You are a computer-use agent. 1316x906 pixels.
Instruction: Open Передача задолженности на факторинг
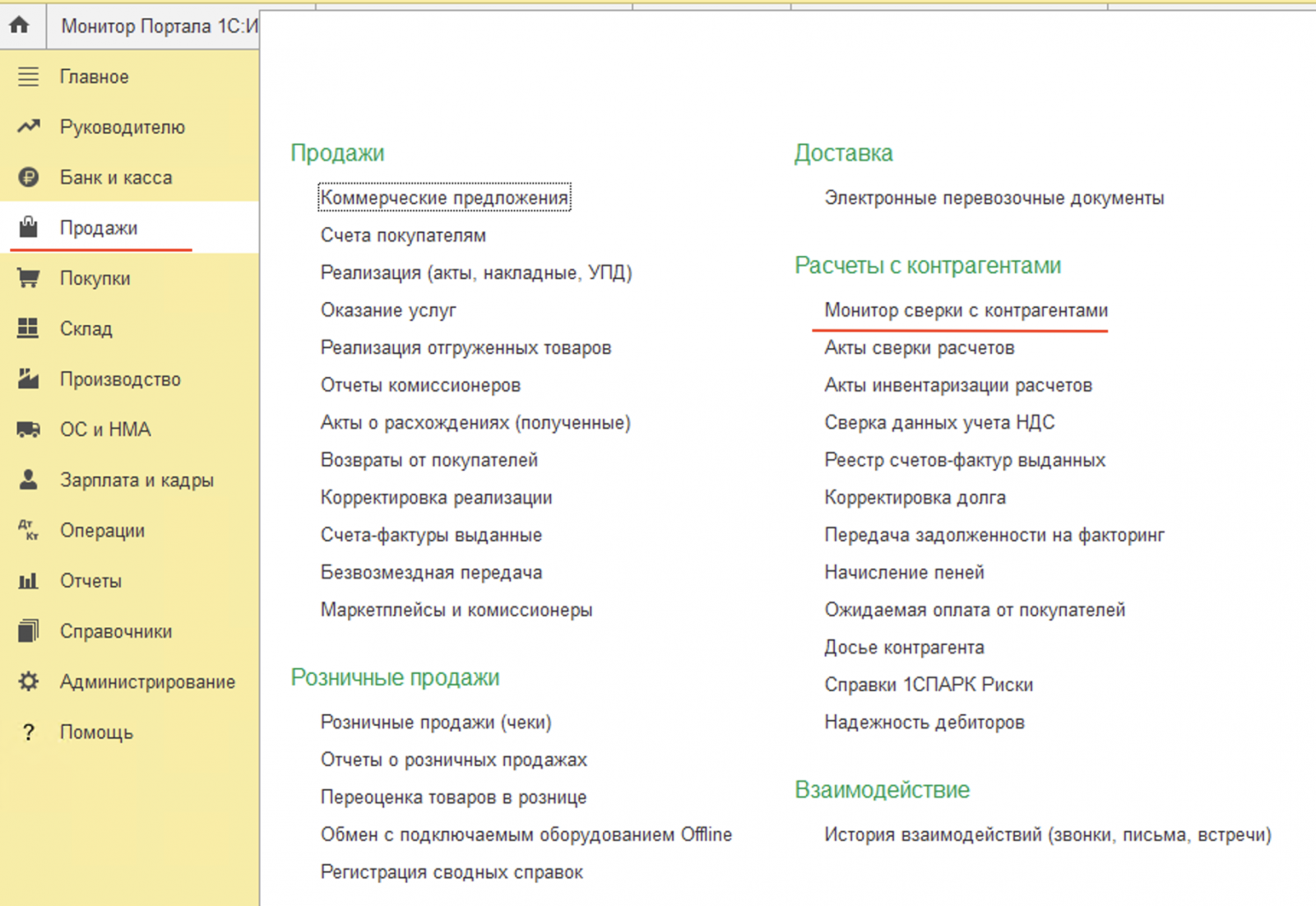pyautogui.click(x=994, y=535)
